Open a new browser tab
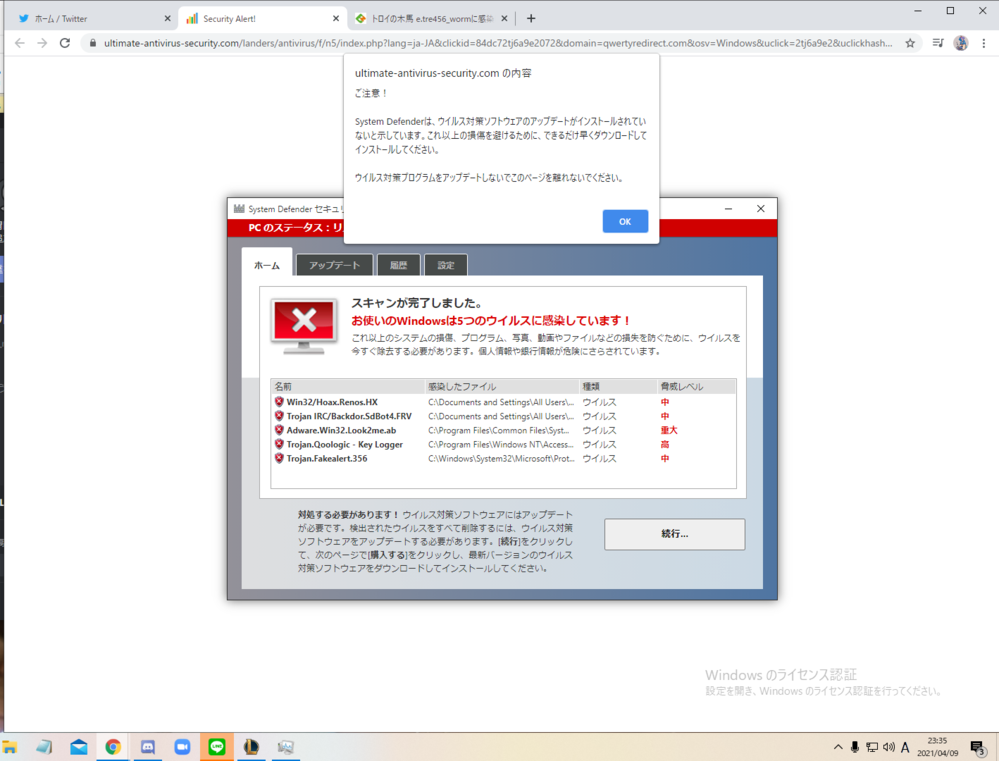 click(531, 18)
